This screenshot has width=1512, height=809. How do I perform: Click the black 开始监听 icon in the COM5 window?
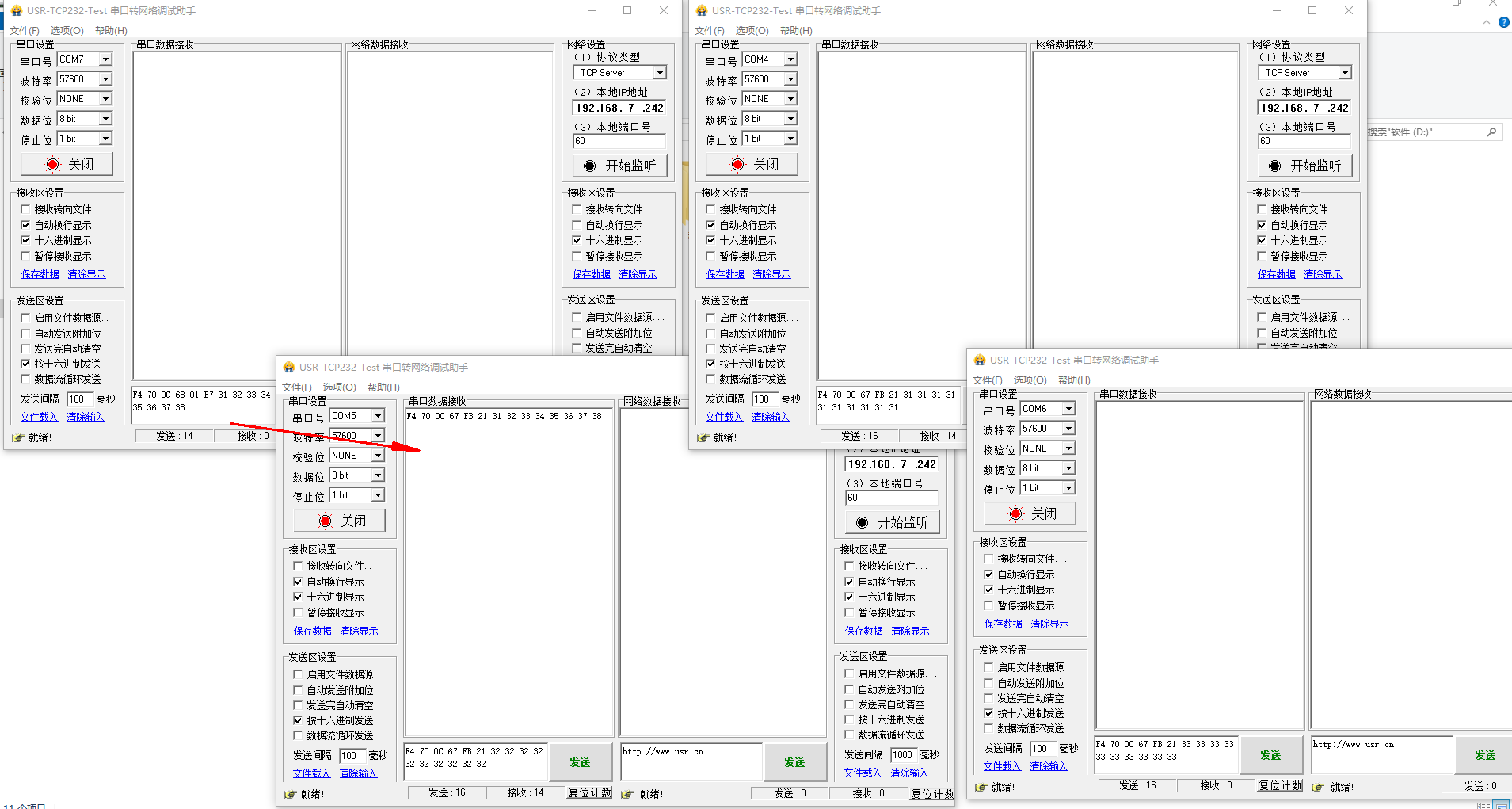862,523
